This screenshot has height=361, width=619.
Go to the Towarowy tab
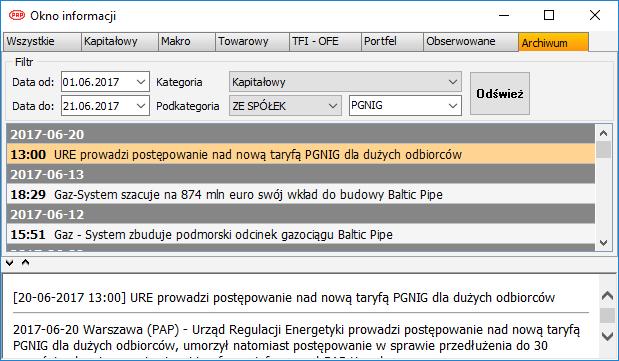pos(252,42)
